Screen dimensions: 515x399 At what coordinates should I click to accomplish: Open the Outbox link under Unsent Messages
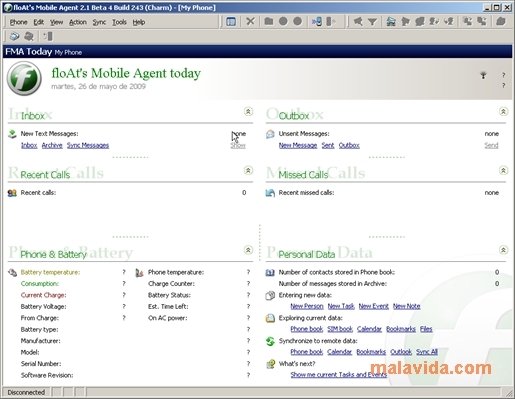point(349,145)
